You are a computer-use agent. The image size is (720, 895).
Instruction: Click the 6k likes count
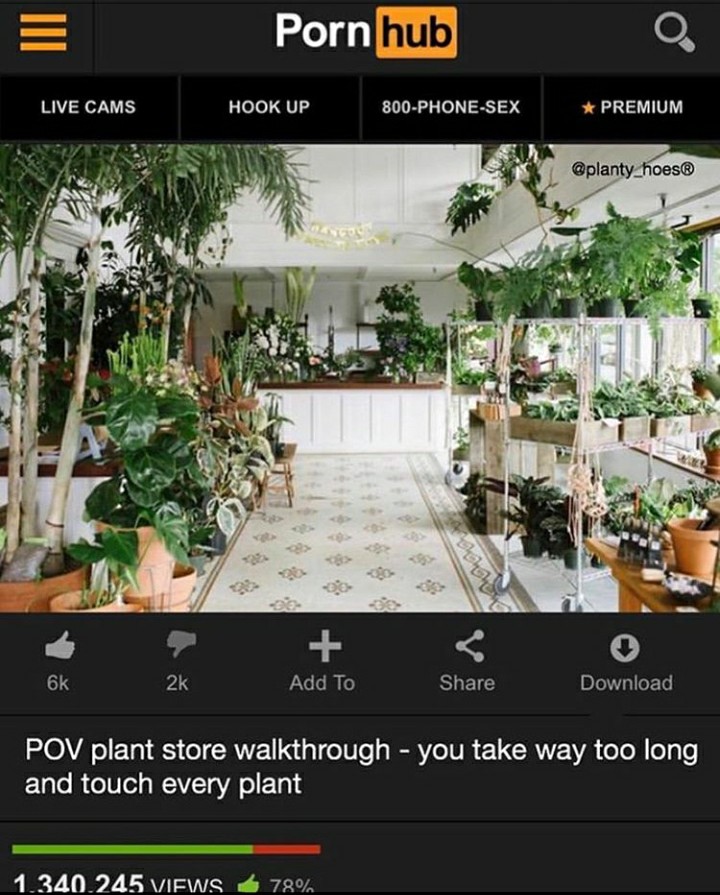tap(58, 683)
